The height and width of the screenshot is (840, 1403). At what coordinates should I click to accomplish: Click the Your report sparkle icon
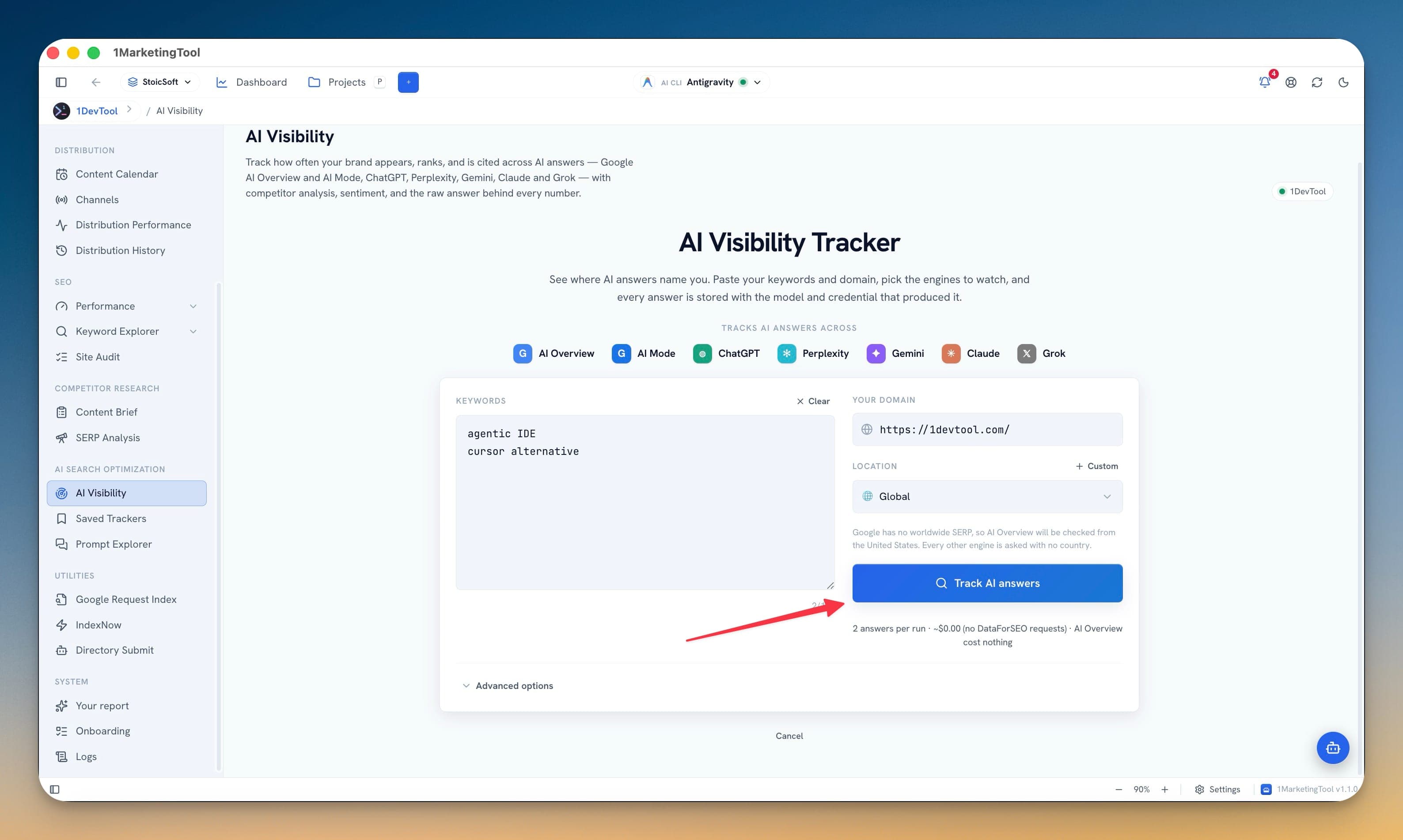[62, 706]
